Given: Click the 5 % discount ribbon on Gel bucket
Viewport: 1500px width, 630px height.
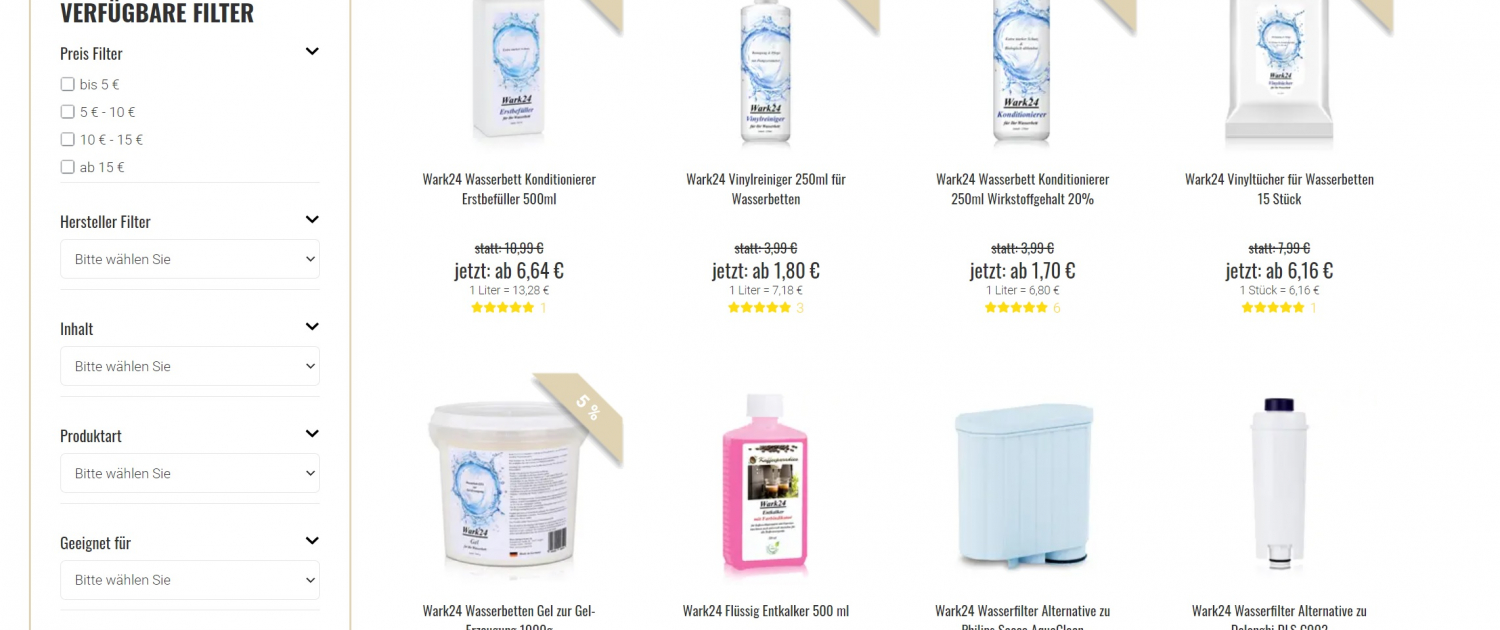Looking at the screenshot, I should click(x=587, y=409).
